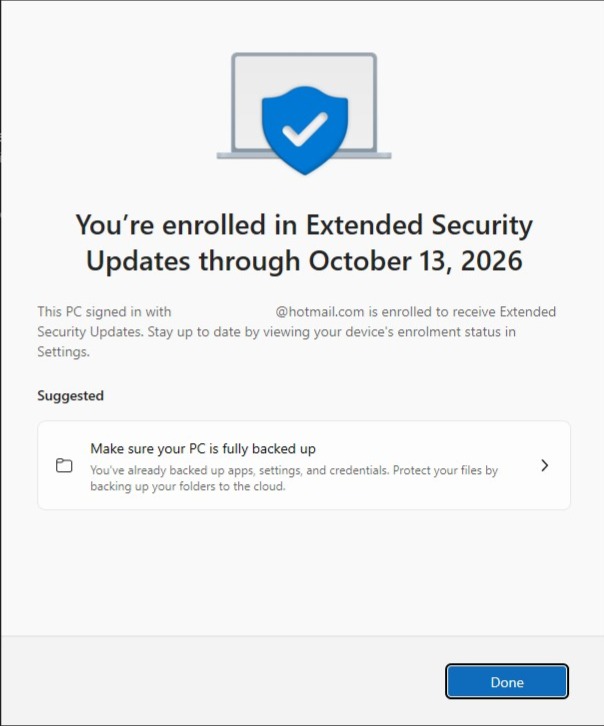
Task: Click "Updates through" in the heading
Action: pyautogui.click(x=193, y=261)
